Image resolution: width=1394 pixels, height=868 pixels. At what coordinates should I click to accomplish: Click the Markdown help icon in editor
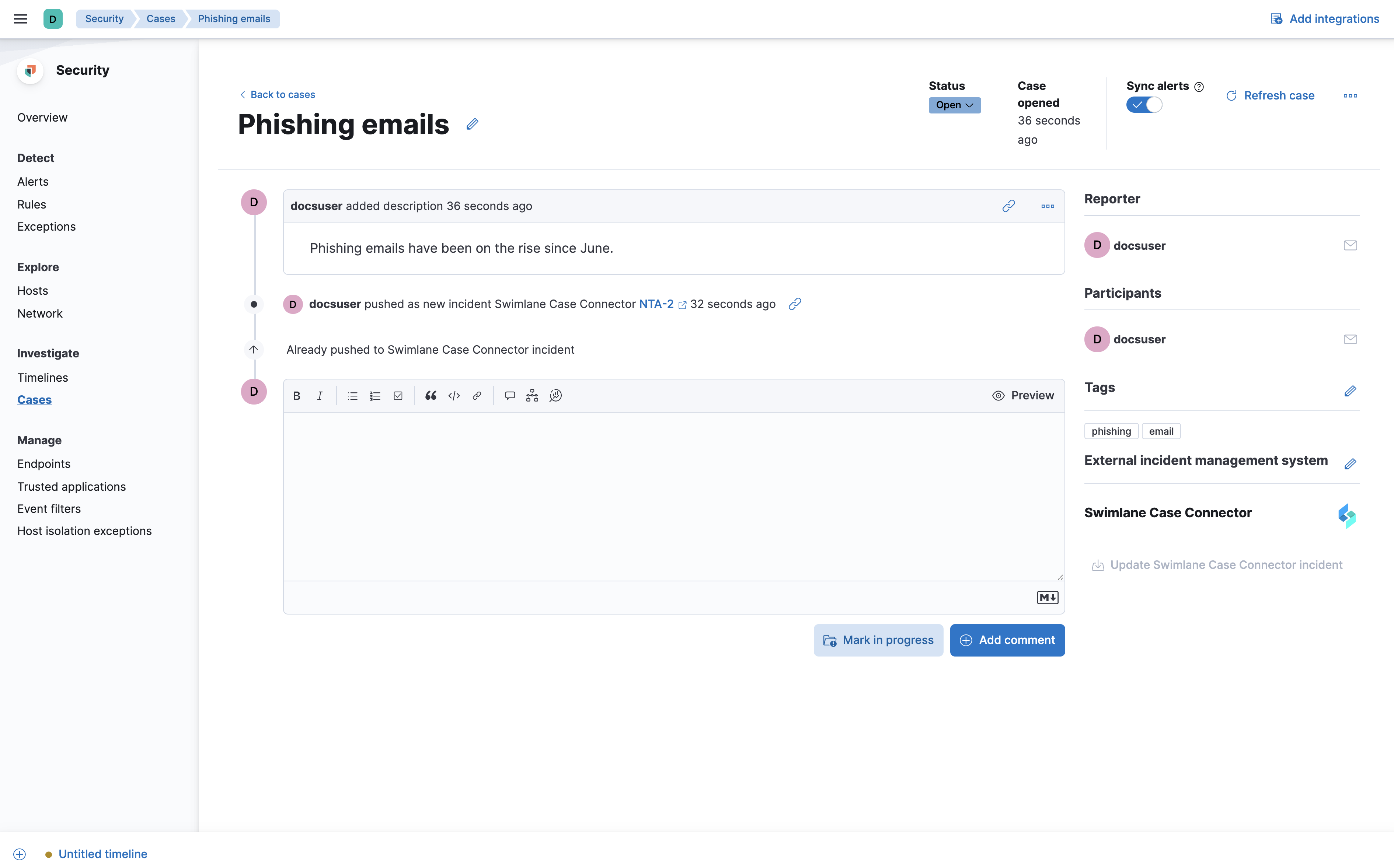(1047, 598)
